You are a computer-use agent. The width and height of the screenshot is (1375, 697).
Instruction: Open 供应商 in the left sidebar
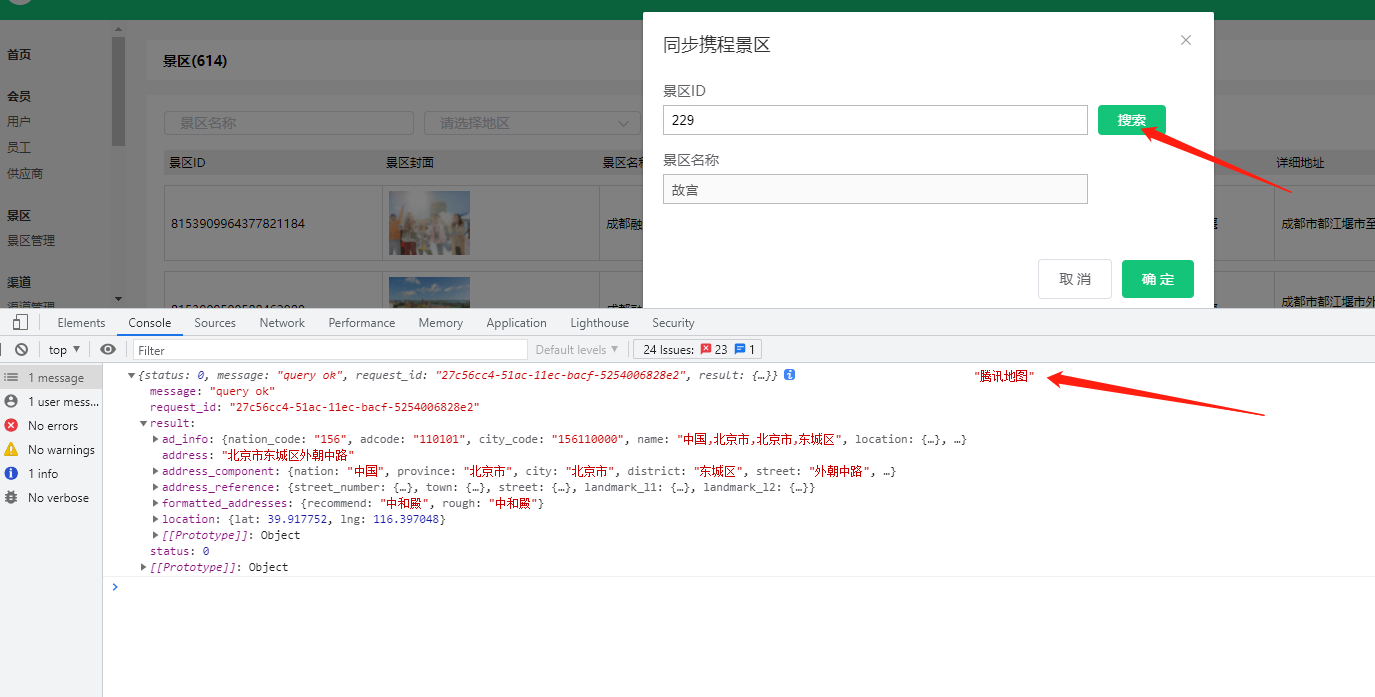point(25,173)
